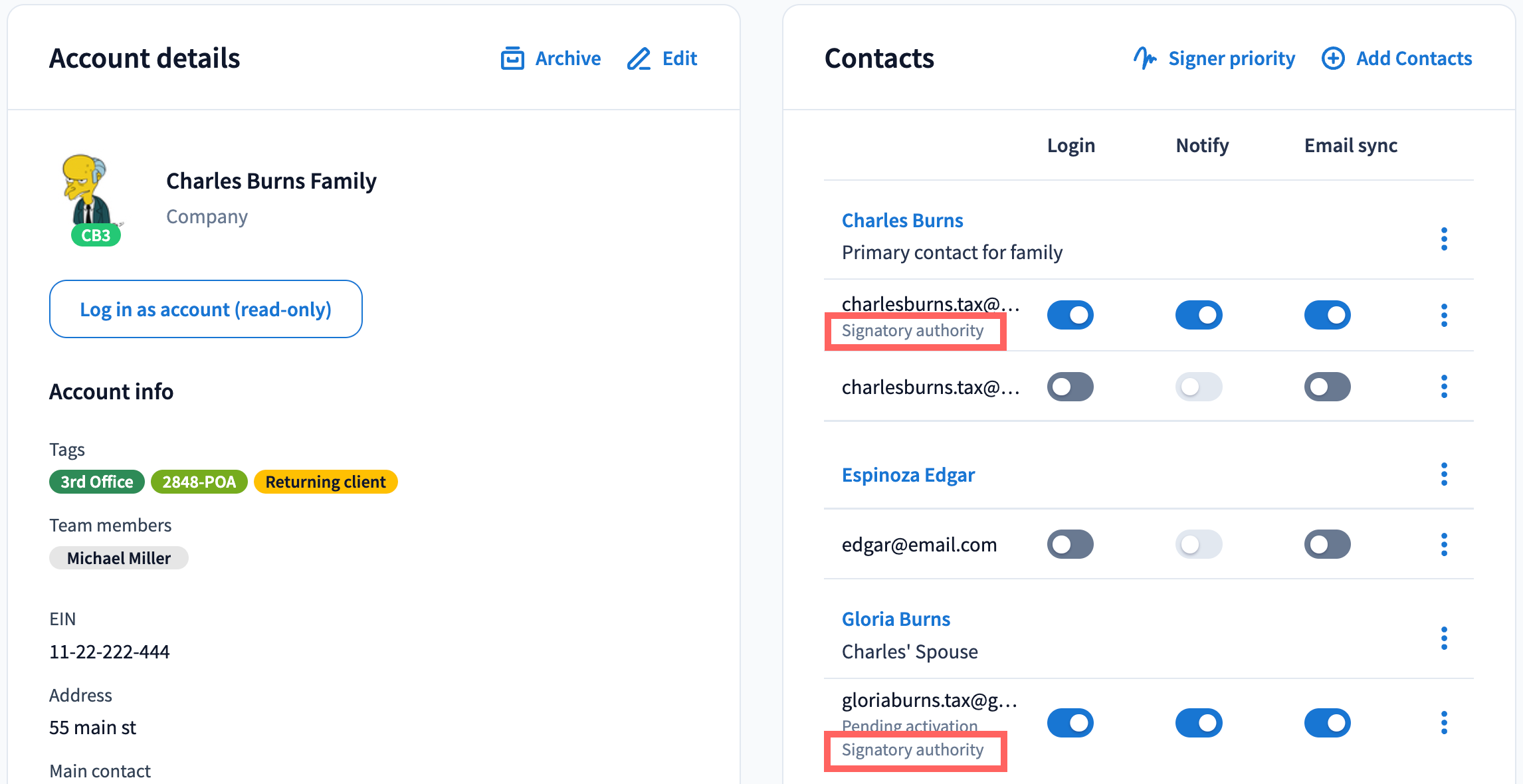
Task: Turn off Email sync for gloriaburns.tax email
Action: 1327,723
